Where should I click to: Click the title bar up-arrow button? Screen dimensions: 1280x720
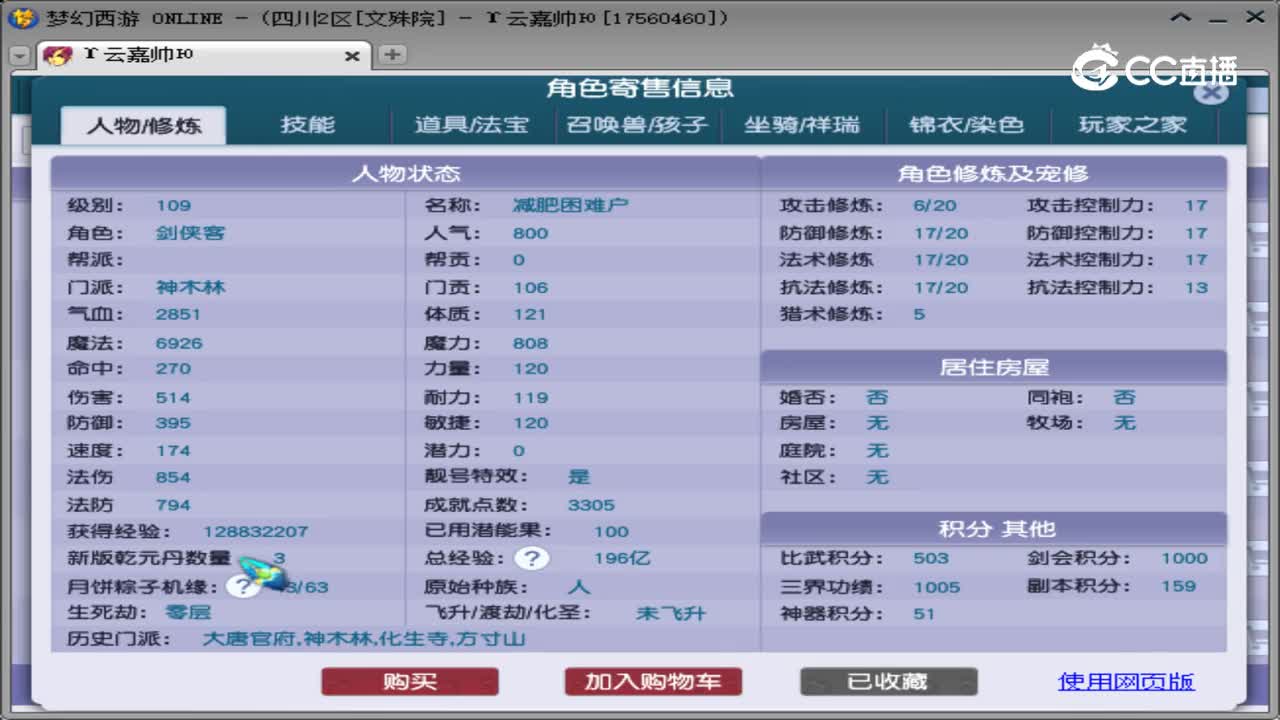coord(1180,17)
